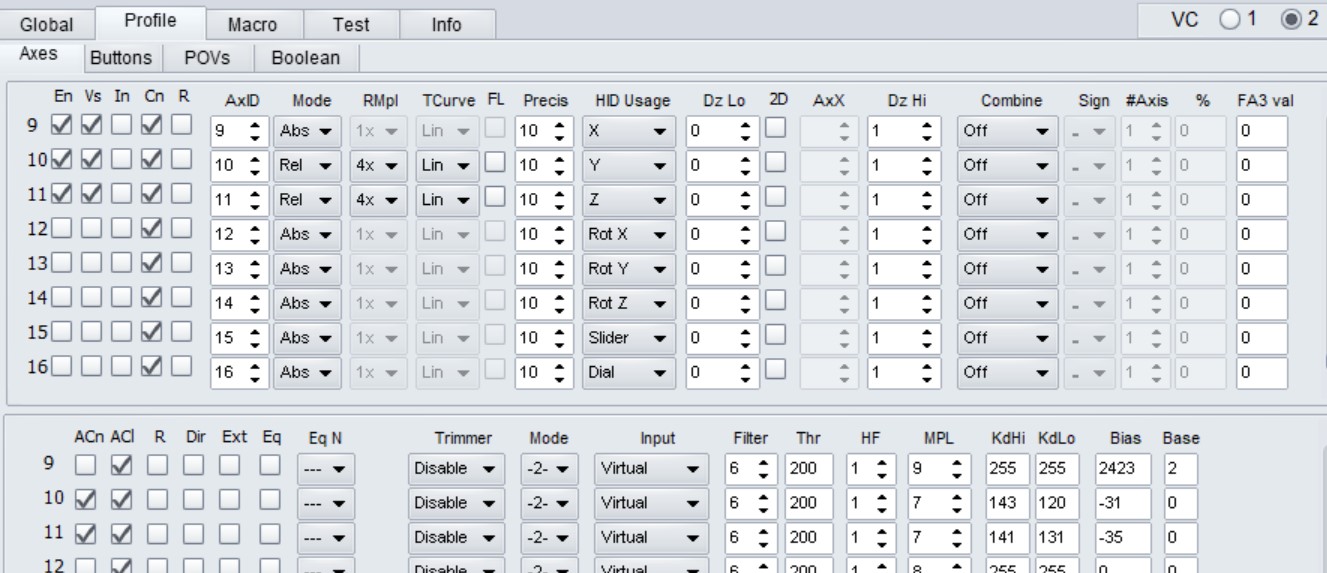Open Mode dropdown for axis 9
This screenshot has width=1327, height=573.
(x=305, y=131)
